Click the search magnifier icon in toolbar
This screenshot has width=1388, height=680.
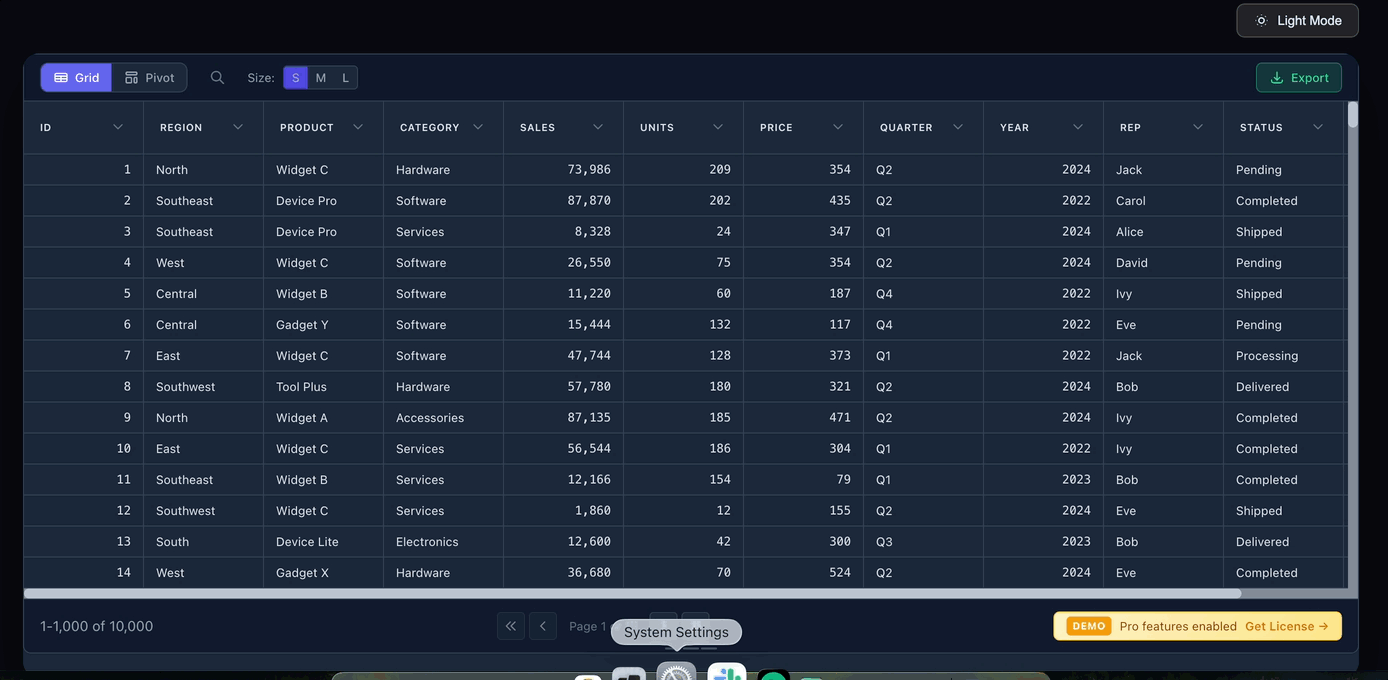(x=217, y=78)
